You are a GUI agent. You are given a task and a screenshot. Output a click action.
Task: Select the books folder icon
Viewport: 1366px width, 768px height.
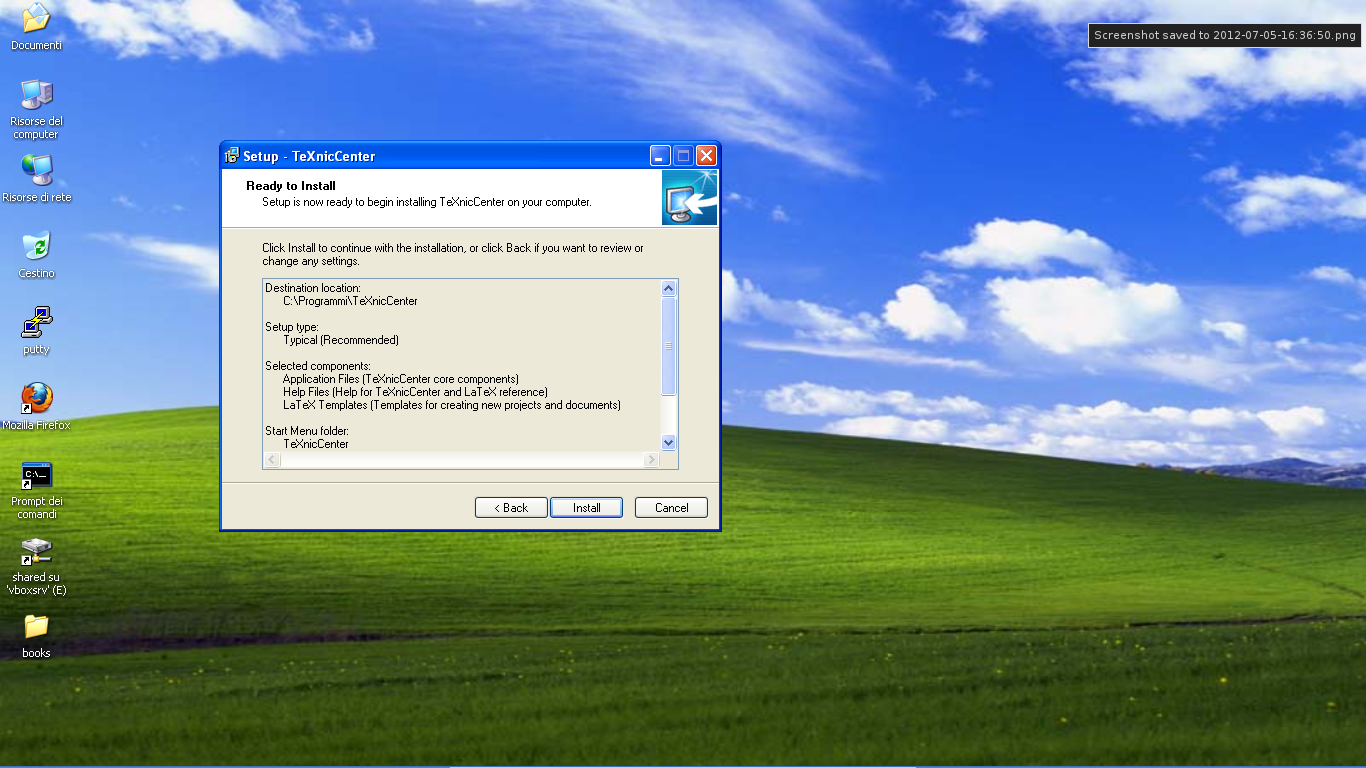tap(36, 636)
